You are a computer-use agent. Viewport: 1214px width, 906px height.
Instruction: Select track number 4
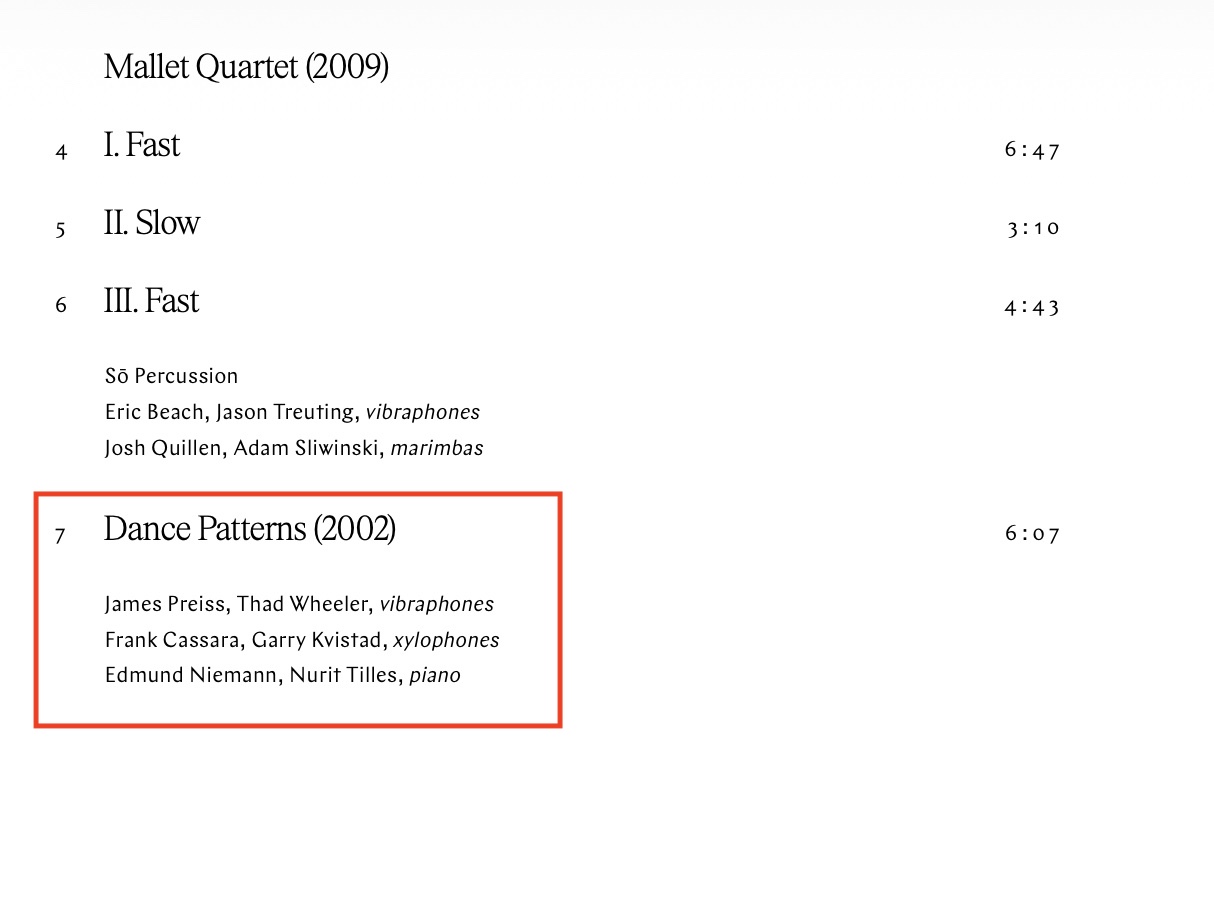point(62,153)
